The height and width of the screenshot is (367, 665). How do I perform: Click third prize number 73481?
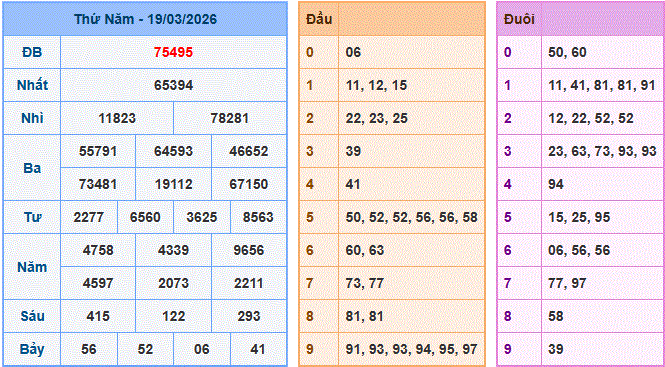(x=98, y=184)
